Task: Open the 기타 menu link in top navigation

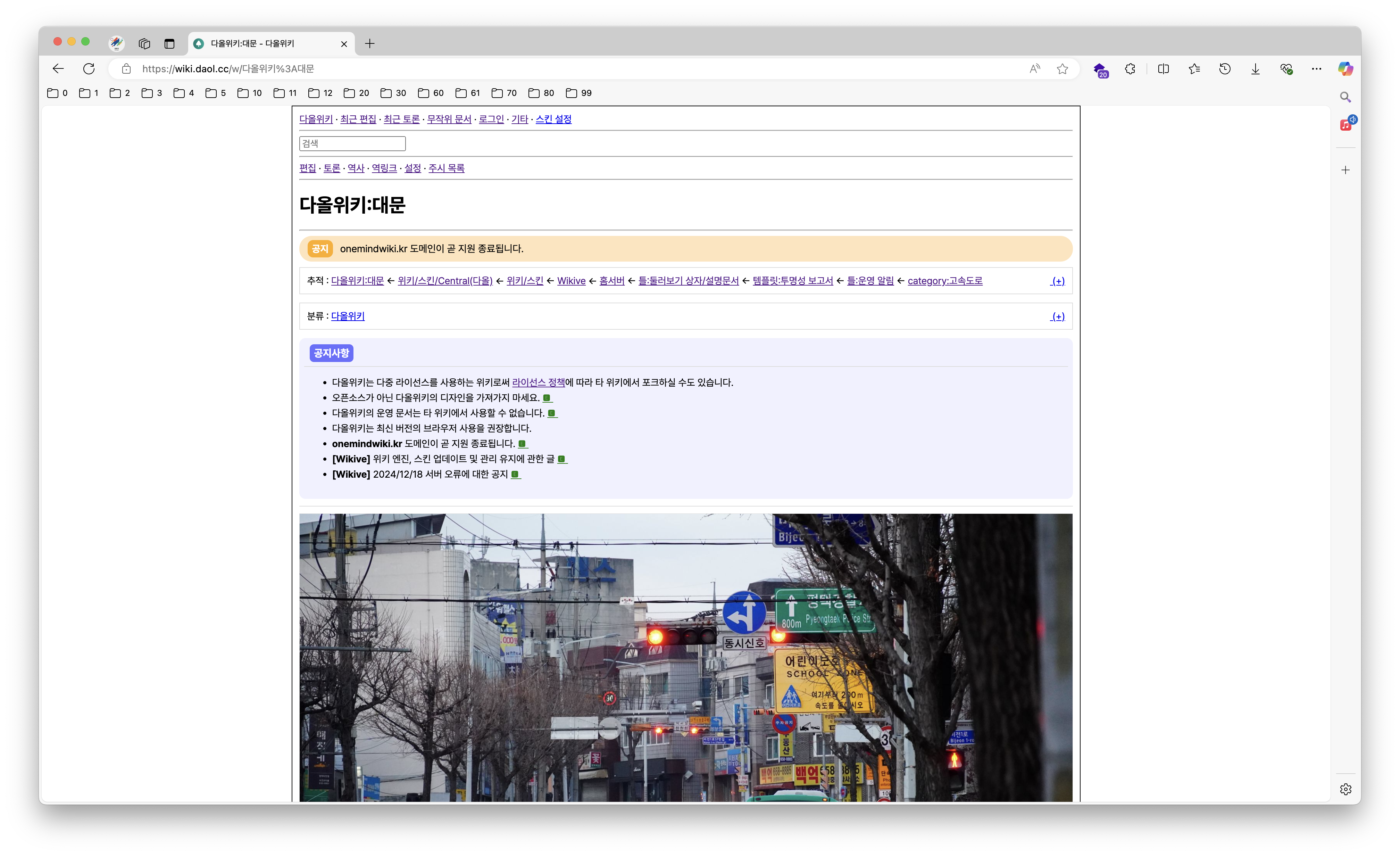Action: point(519,120)
